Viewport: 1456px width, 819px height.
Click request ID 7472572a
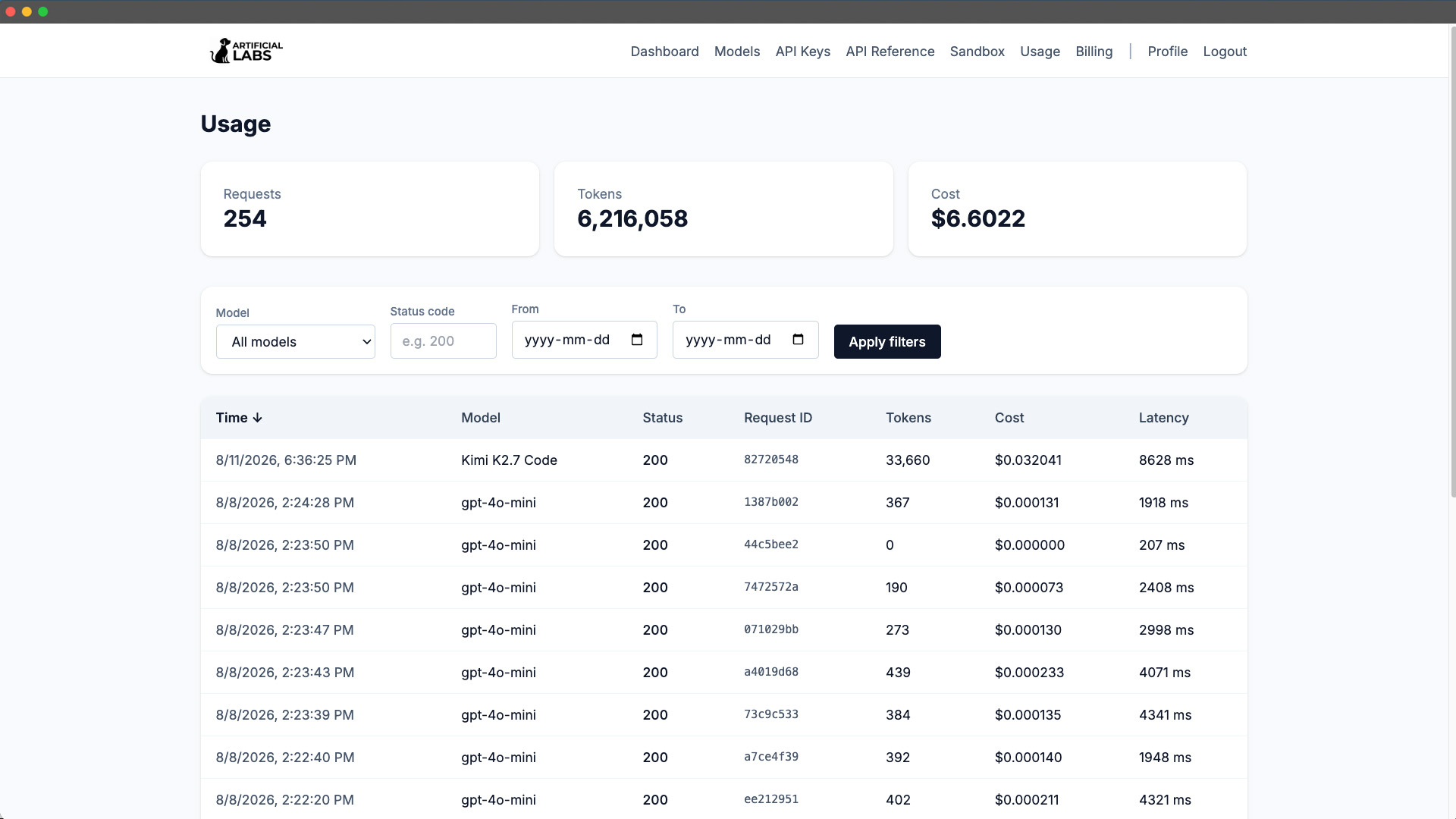click(x=770, y=587)
